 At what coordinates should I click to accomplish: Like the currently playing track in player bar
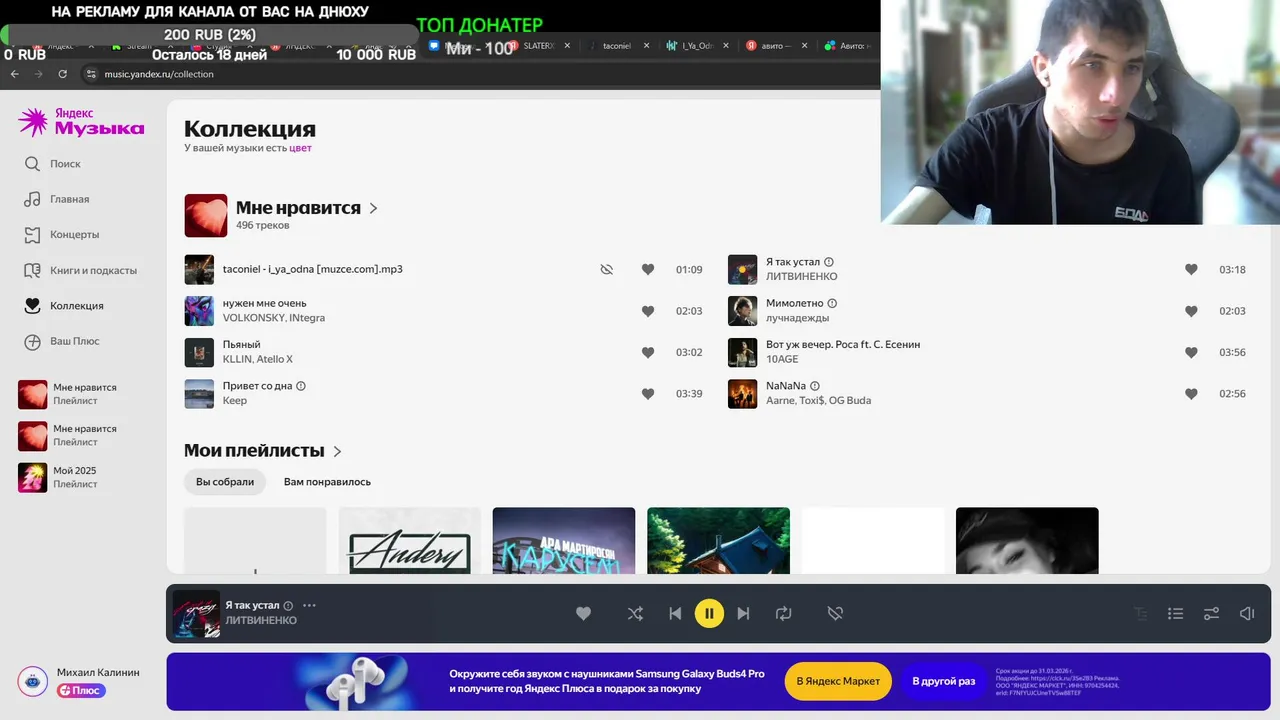(x=583, y=613)
